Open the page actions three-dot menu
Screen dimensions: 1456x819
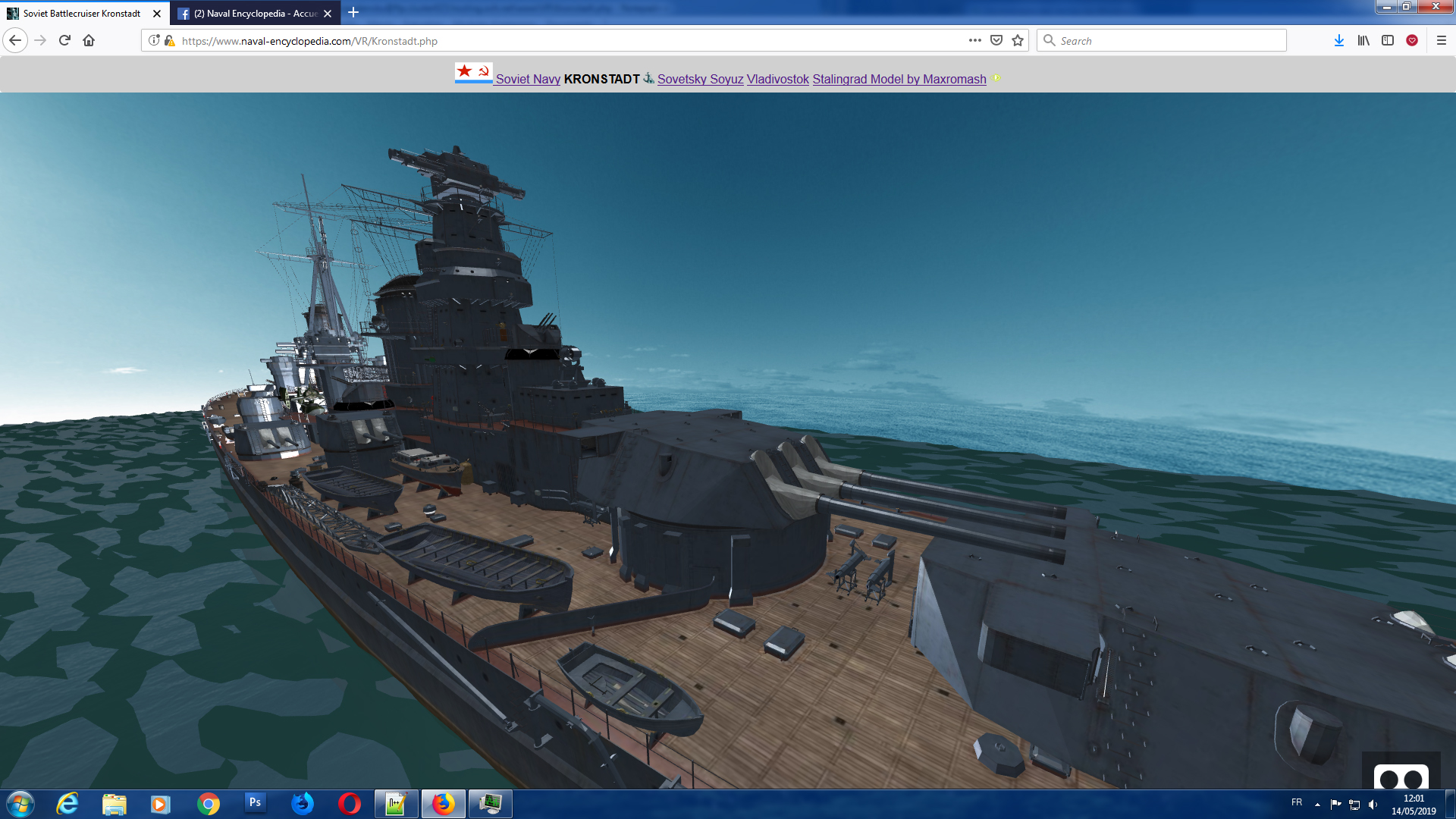[x=975, y=41]
